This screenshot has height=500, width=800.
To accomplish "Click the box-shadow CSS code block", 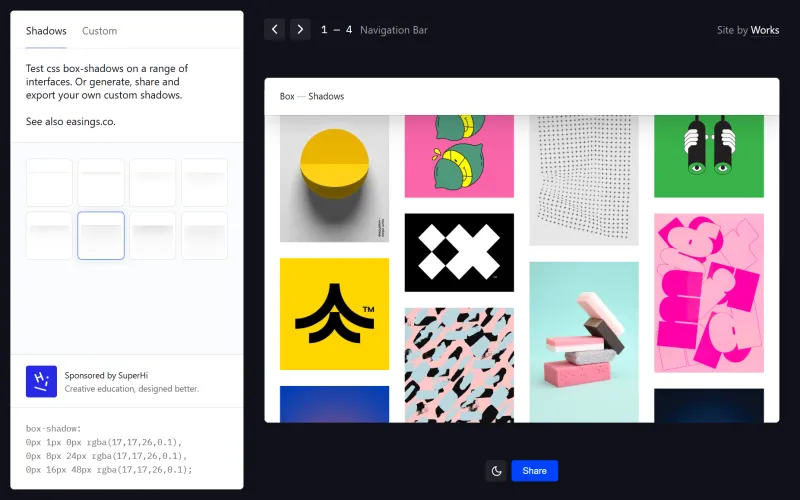I will 109,448.
